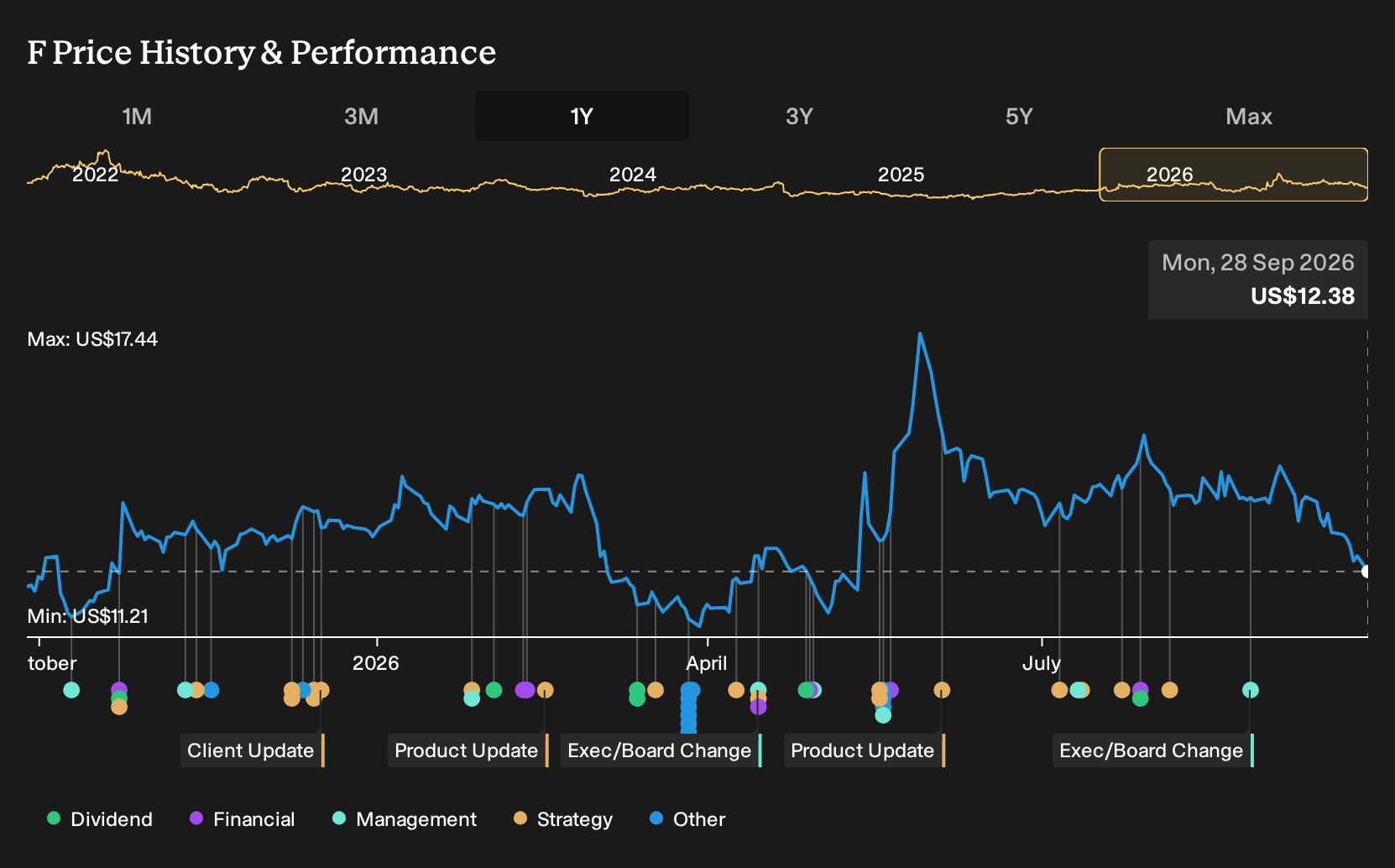Toggle the Financial legend filter
Image resolution: width=1395 pixels, height=868 pixels.
(x=243, y=818)
